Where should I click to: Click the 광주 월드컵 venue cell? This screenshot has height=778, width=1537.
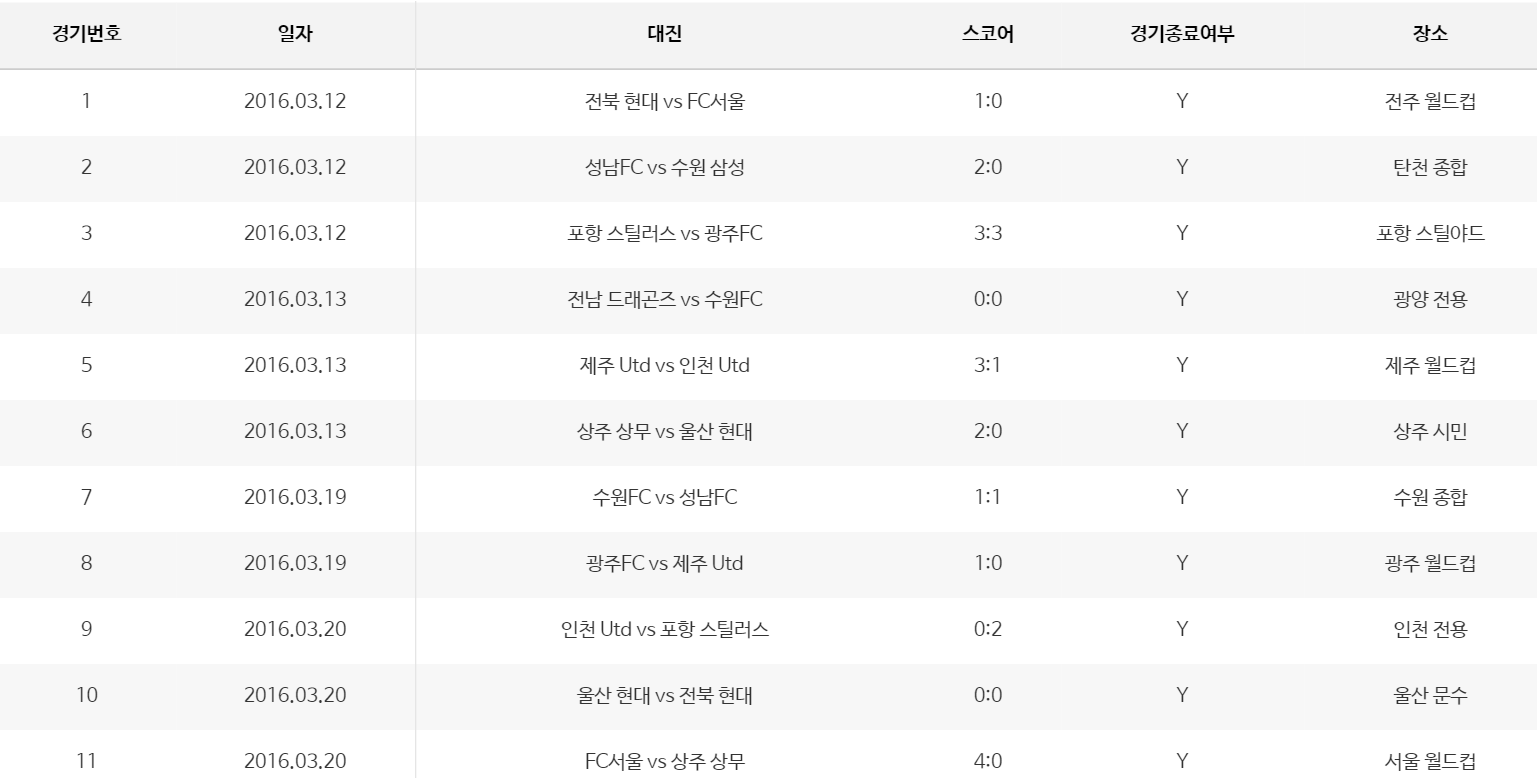pyautogui.click(x=1430, y=563)
